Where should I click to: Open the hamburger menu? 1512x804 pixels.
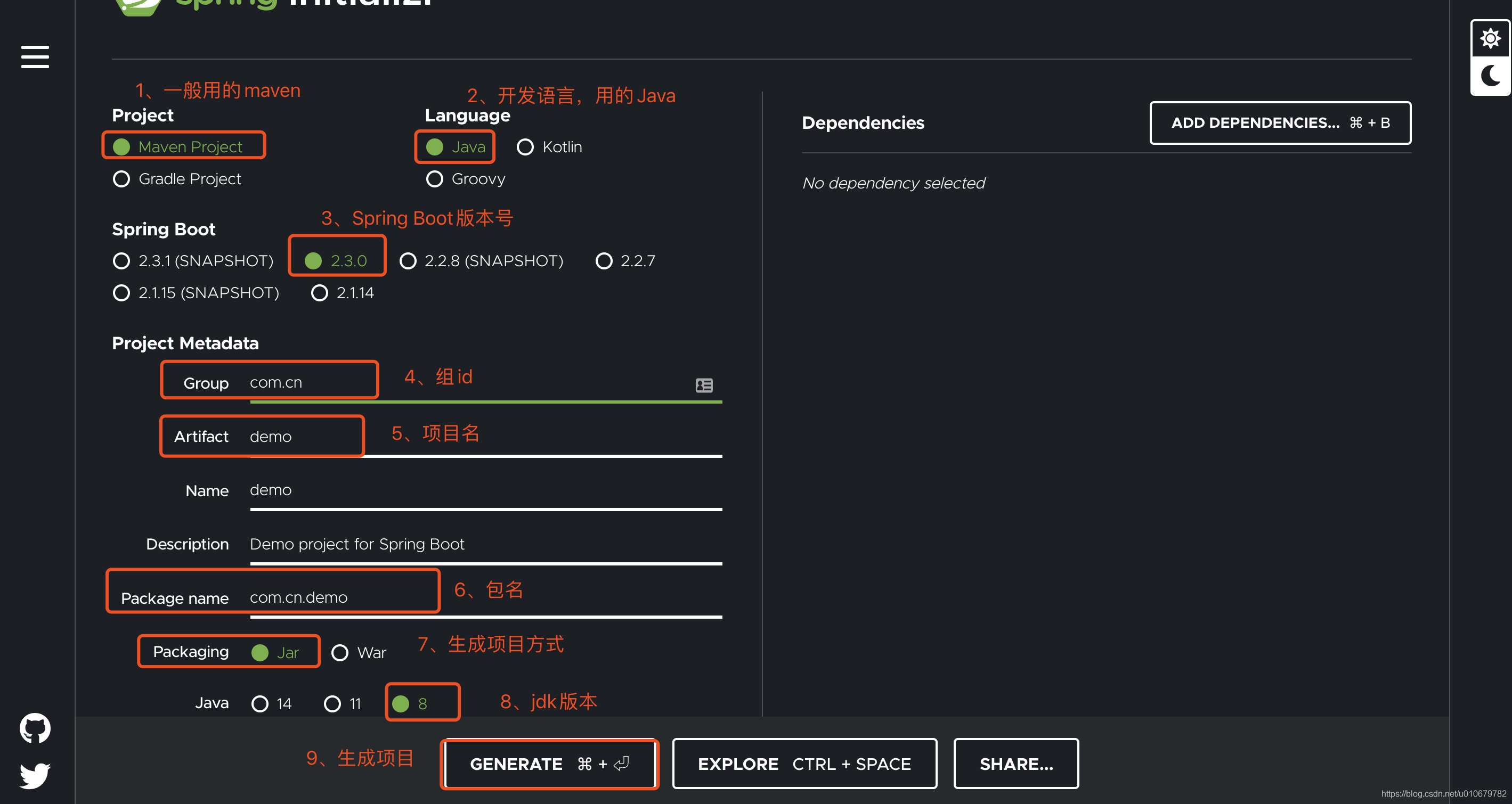[x=35, y=57]
